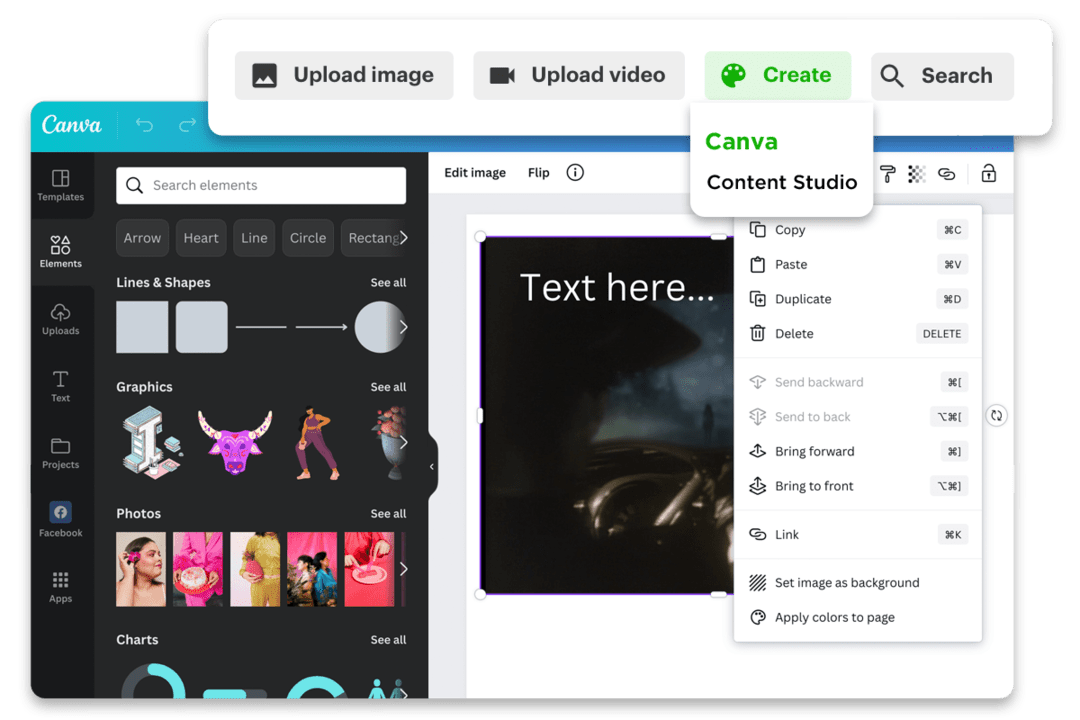Show more Lines & Shapes with the arrow
This screenshot has height=720, width=1080.
click(x=404, y=327)
